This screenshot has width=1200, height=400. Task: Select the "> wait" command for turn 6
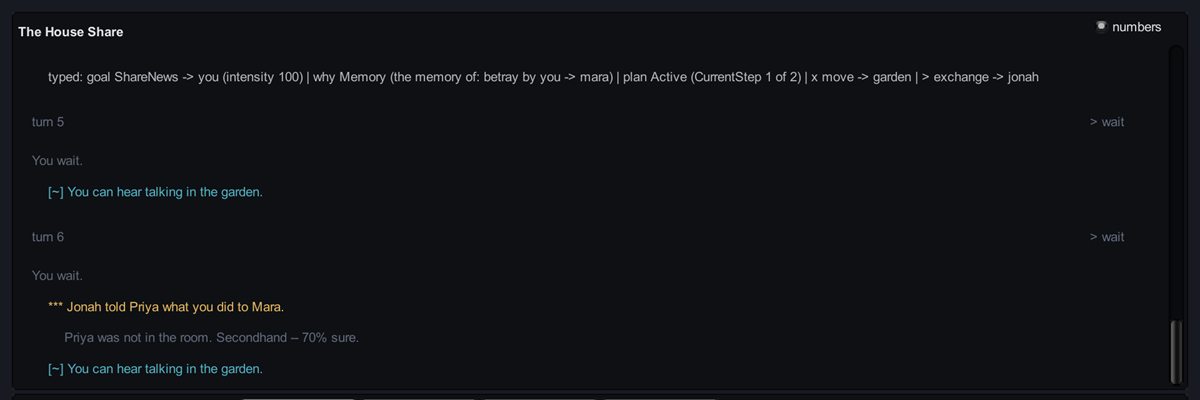click(x=1107, y=237)
